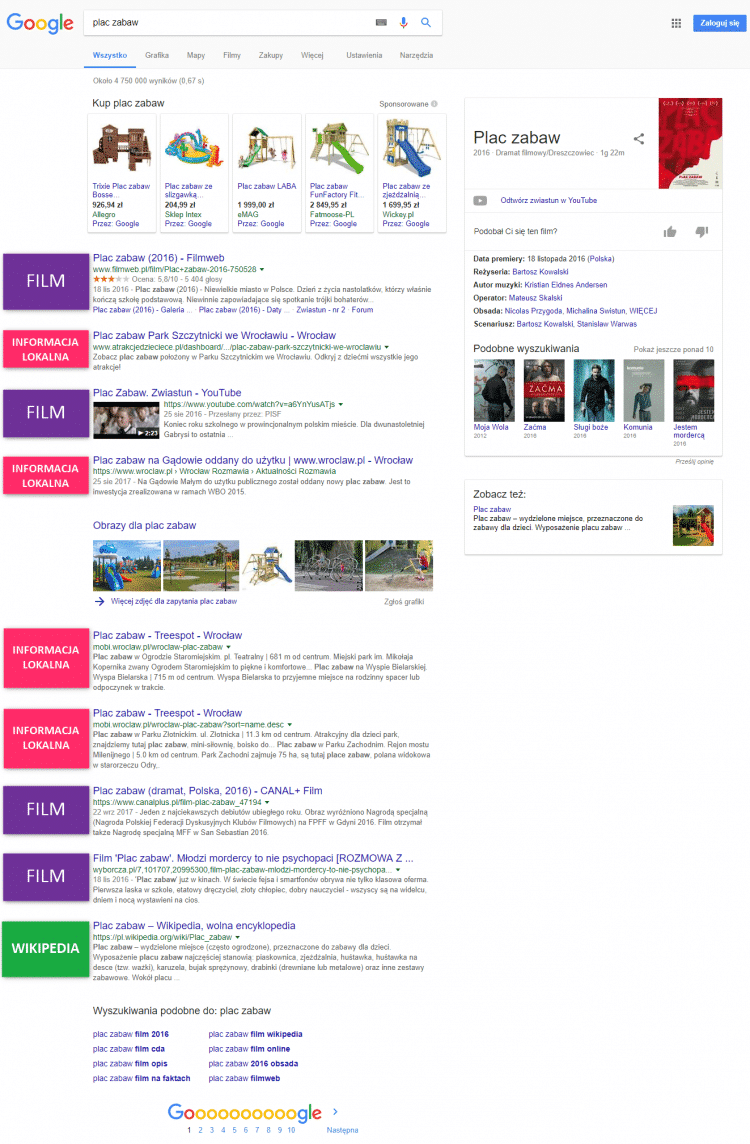This screenshot has height=1144, width=750.
Task: Click Prześlij opinię link
Action: pyautogui.click(x=695, y=461)
